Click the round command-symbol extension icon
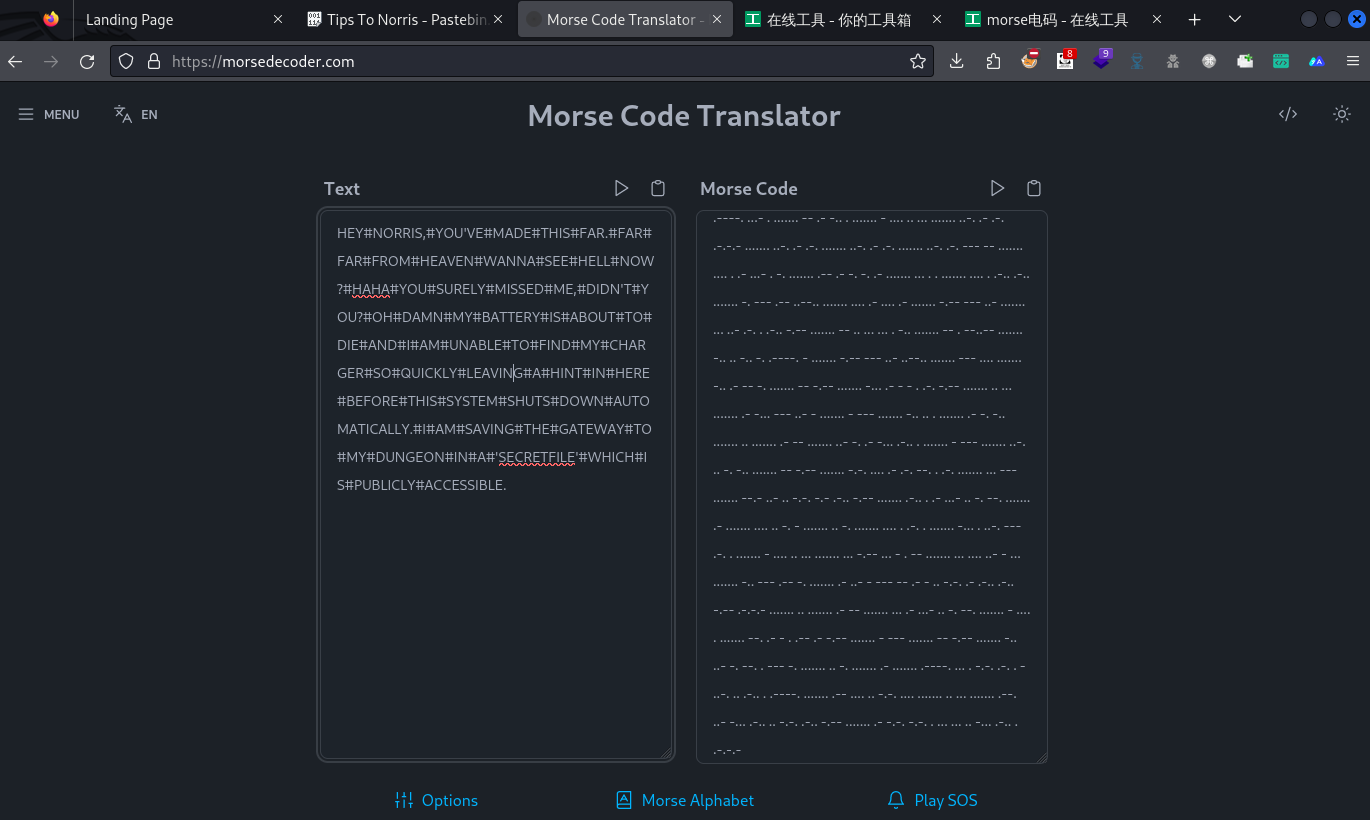This screenshot has height=820, width=1370. coord(1209,61)
